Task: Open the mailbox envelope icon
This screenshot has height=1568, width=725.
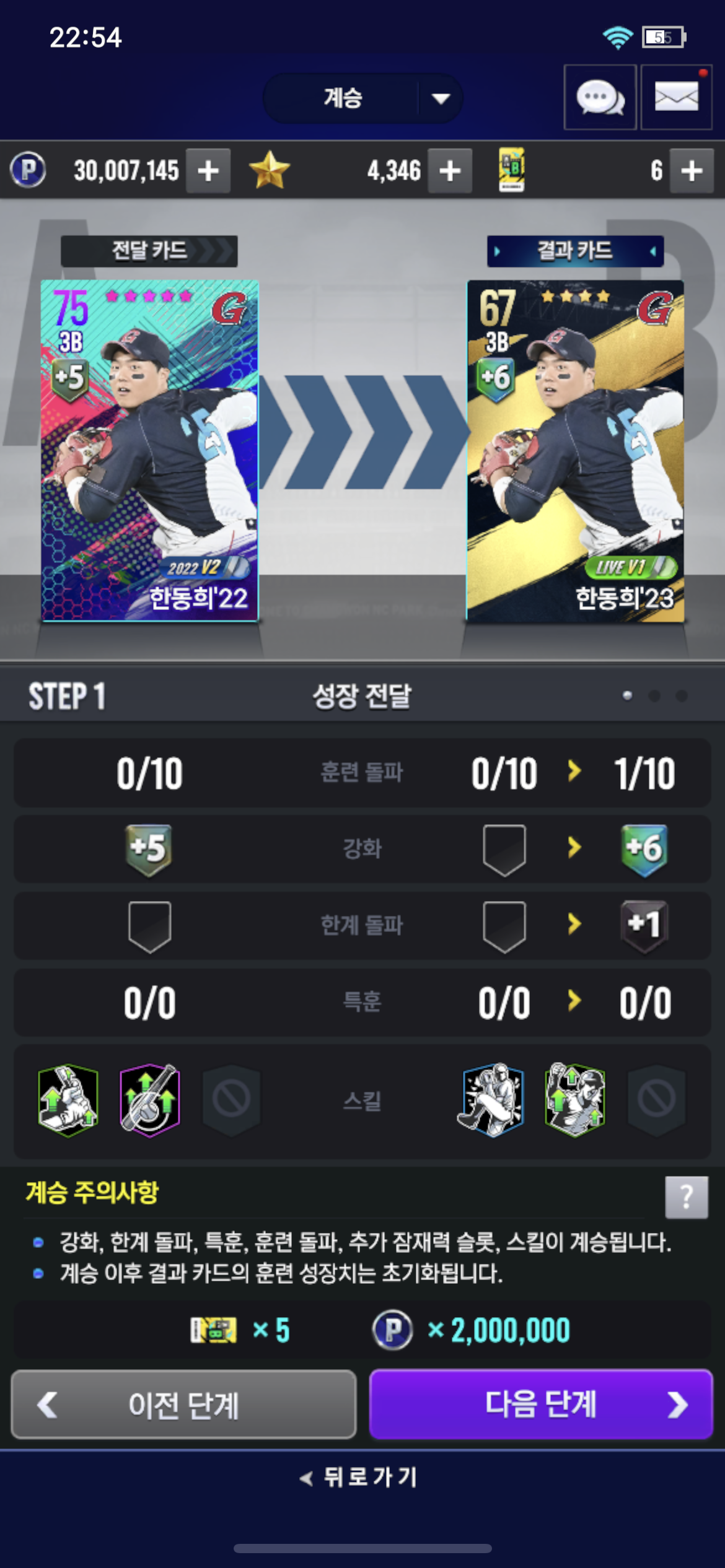Action: pyautogui.click(x=676, y=97)
